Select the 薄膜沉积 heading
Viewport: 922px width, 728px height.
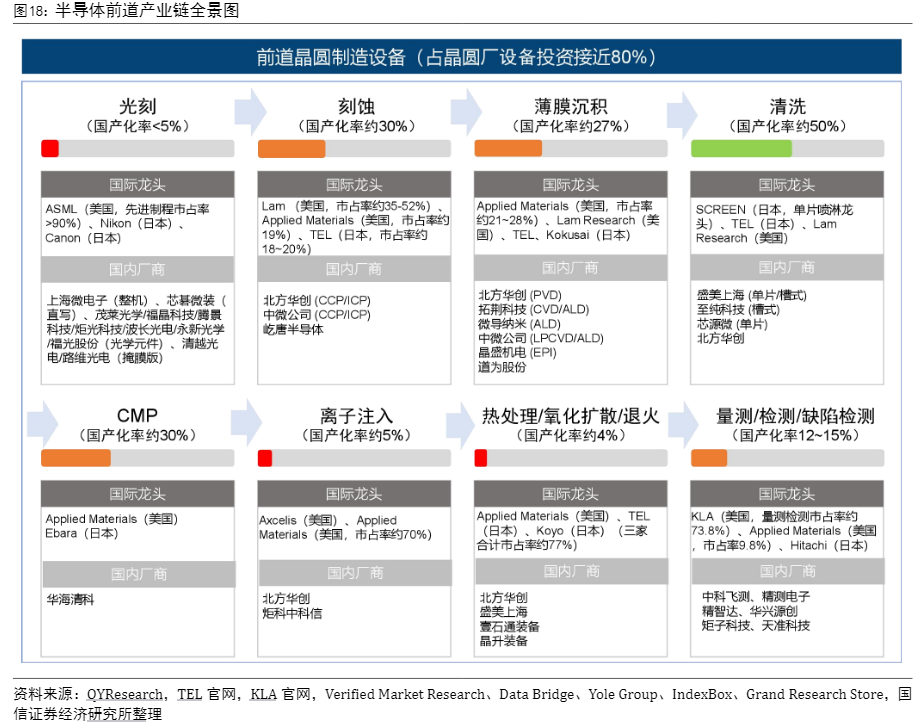point(570,106)
